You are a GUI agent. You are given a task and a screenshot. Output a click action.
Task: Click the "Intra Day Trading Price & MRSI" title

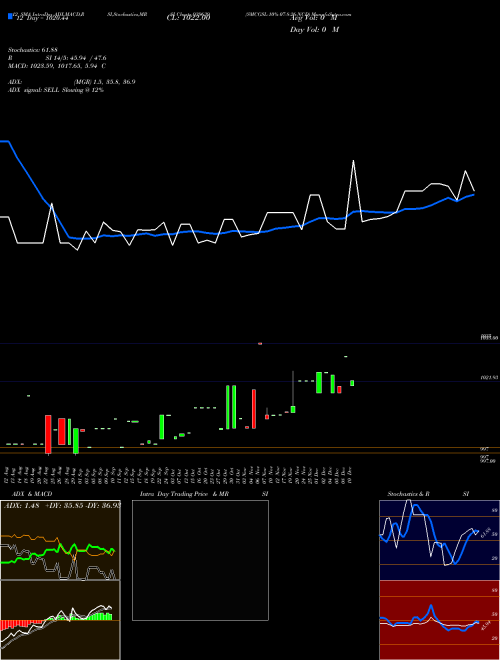(204, 494)
